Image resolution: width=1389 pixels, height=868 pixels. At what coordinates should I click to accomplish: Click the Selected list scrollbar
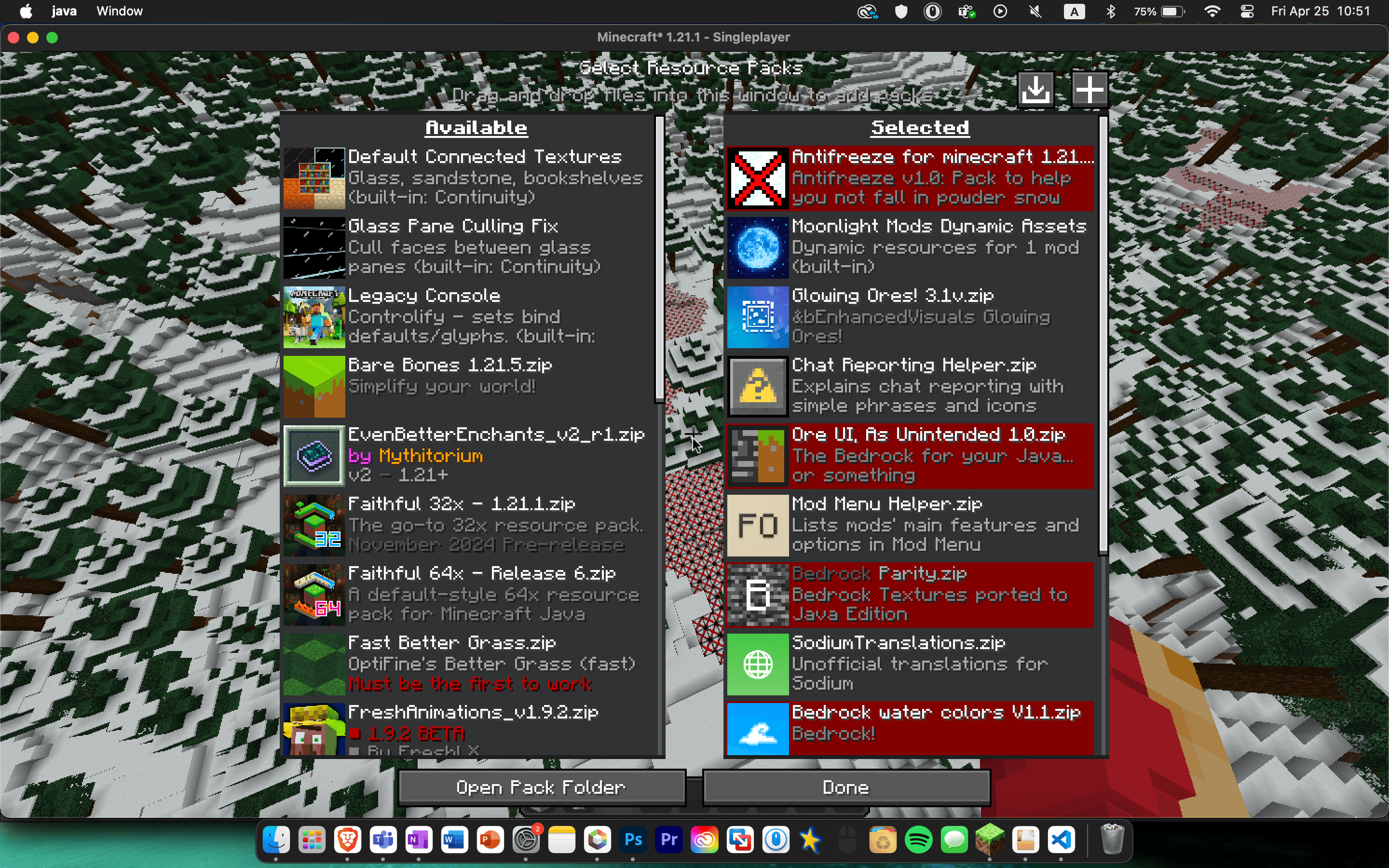coord(1103,335)
